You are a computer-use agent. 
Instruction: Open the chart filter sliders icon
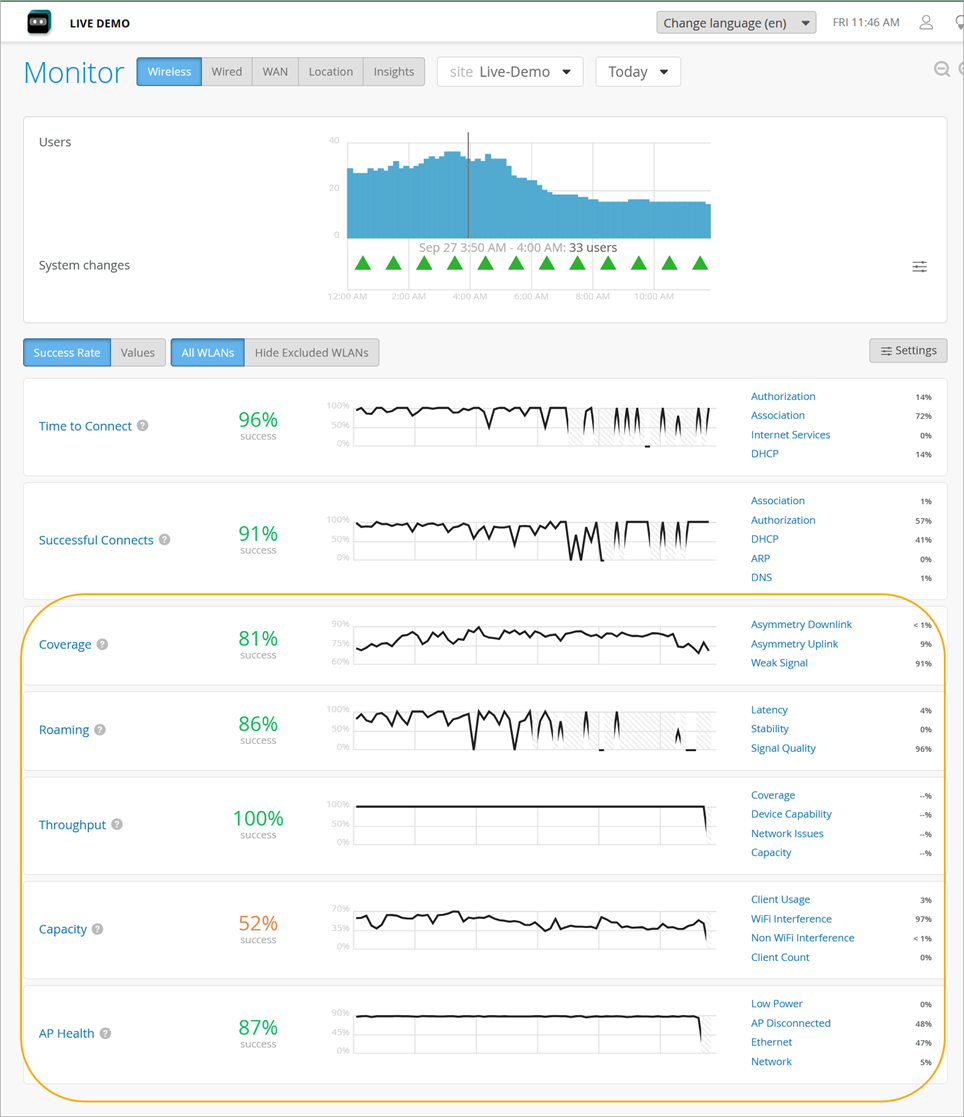pos(920,266)
